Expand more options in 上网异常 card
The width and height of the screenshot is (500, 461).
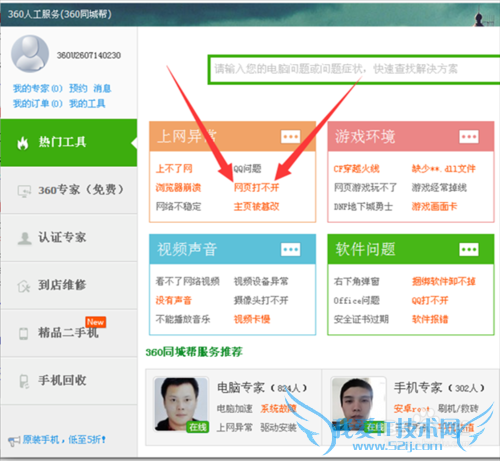pos(291,137)
